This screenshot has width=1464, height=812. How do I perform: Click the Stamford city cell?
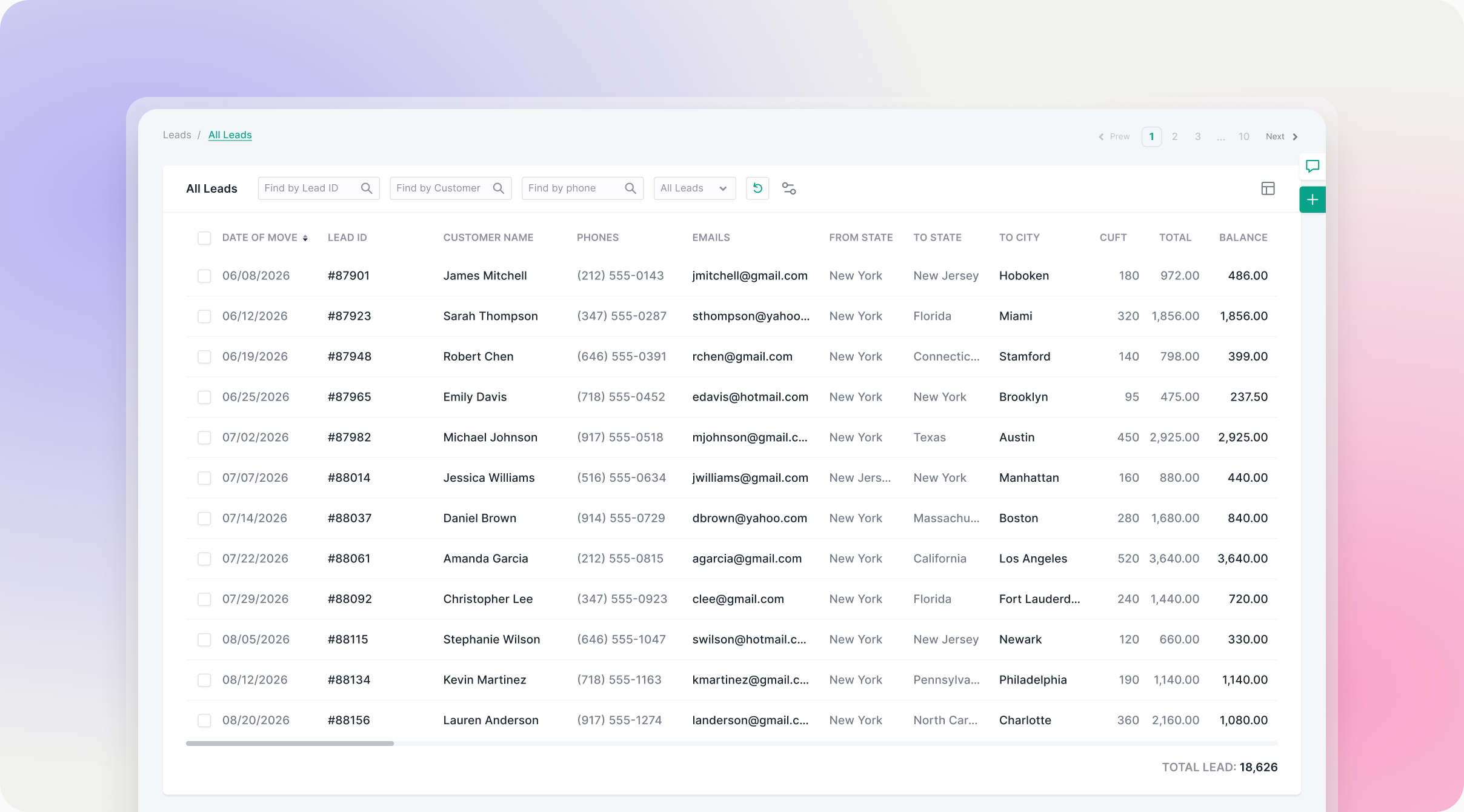click(1025, 357)
